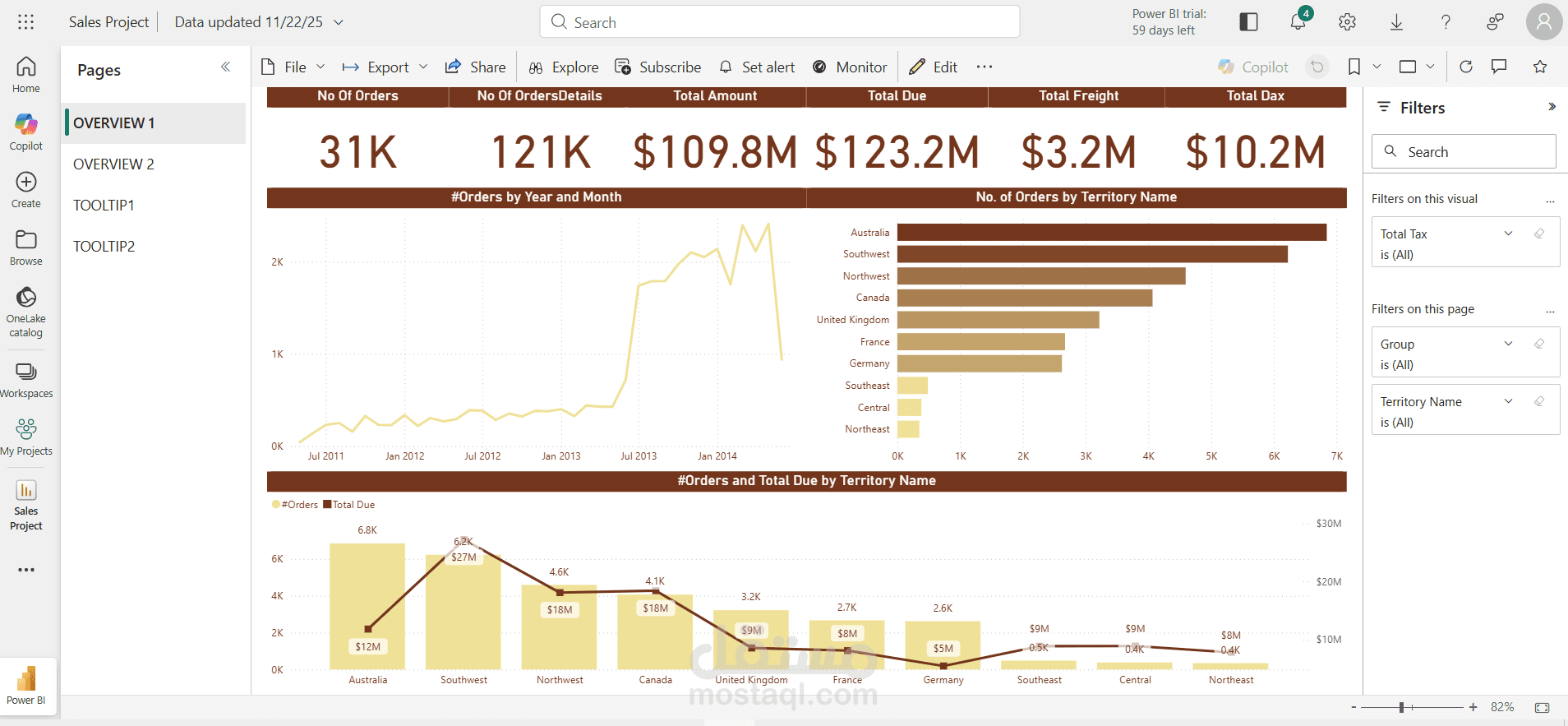Clear the Group filter eraser
This screenshot has width=1568, height=726.
pos(1539,344)
